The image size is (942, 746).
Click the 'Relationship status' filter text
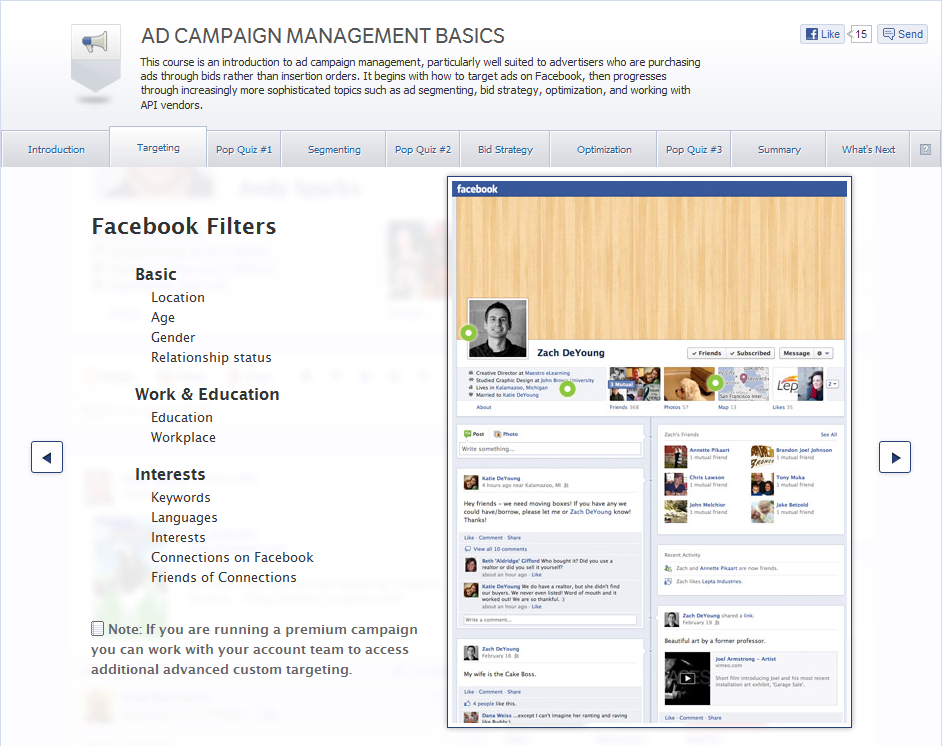tap(211, 357)
